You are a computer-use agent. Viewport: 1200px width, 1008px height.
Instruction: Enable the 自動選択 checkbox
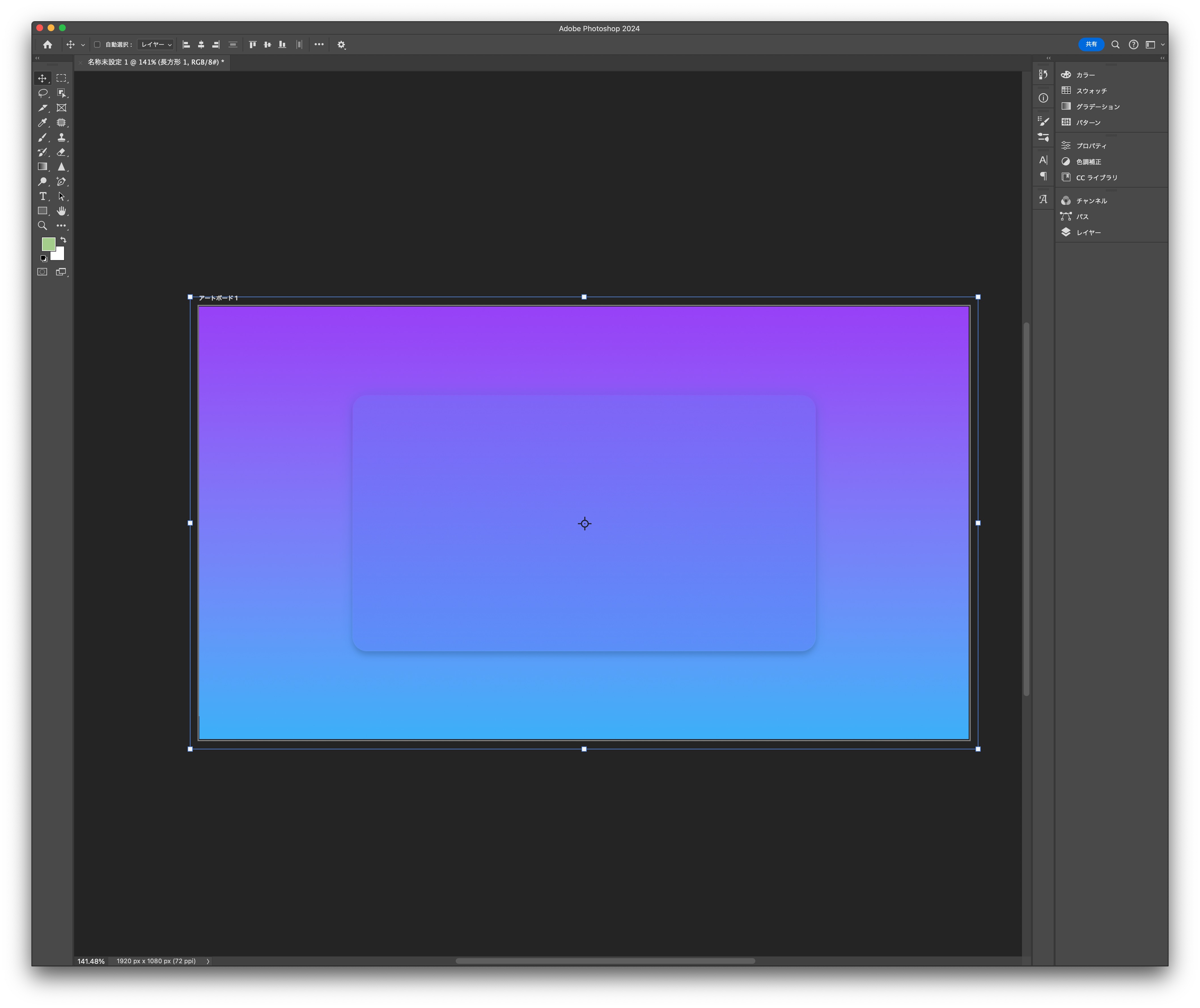pos(97,44)
